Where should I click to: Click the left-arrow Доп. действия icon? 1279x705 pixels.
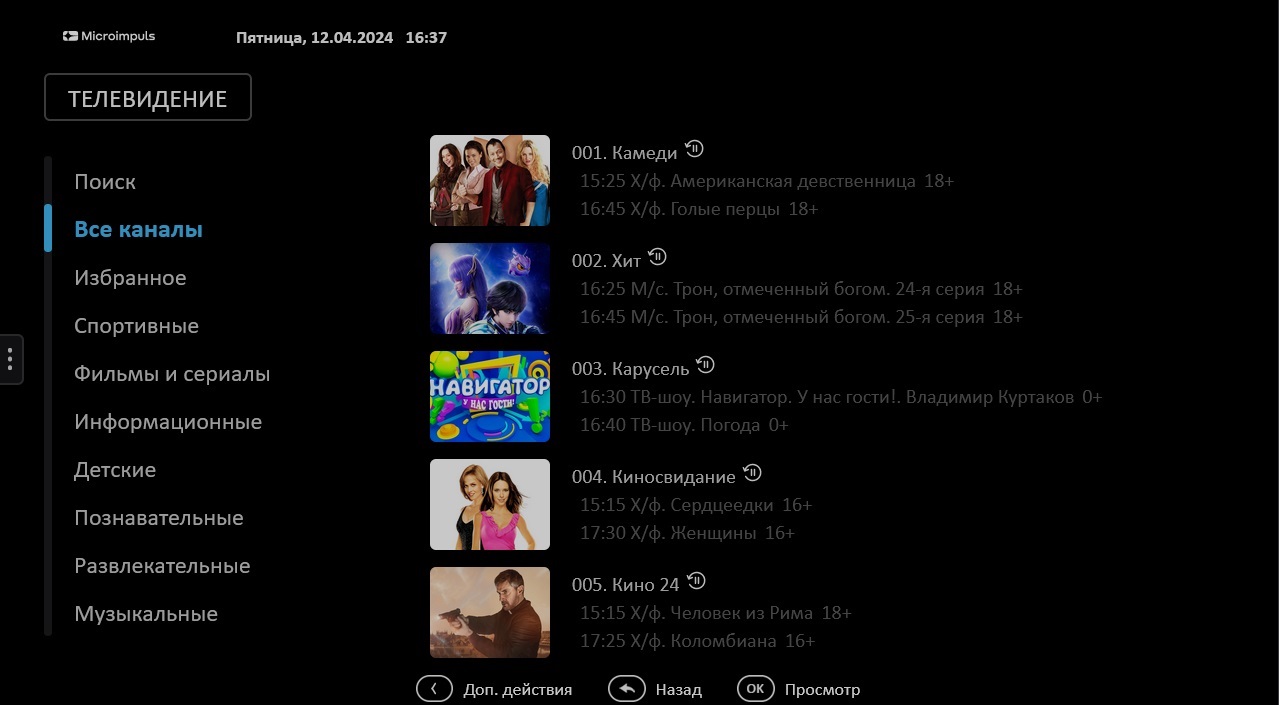[x=434, y=689]
